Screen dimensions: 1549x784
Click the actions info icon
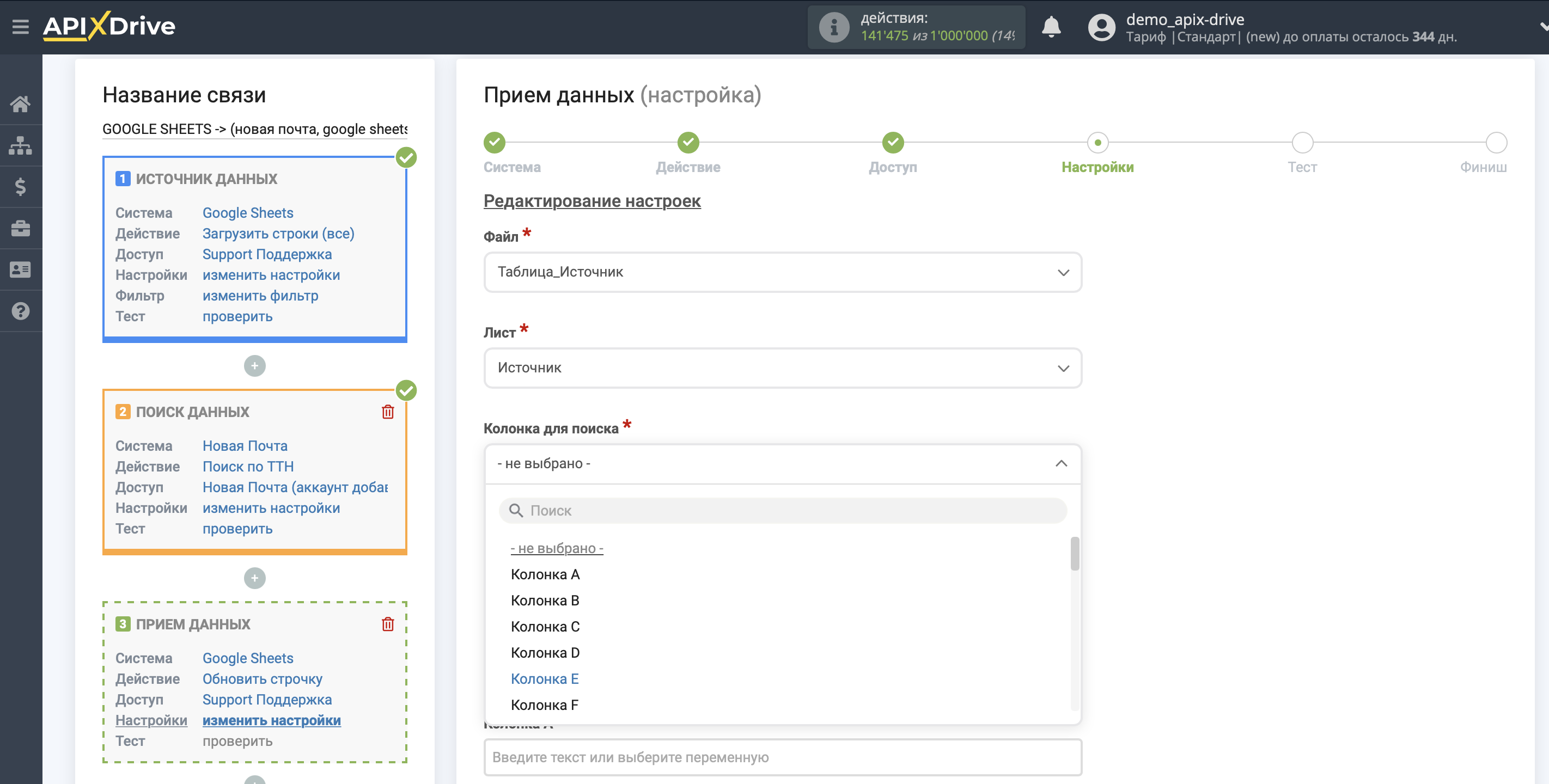(x=834, y=27)
